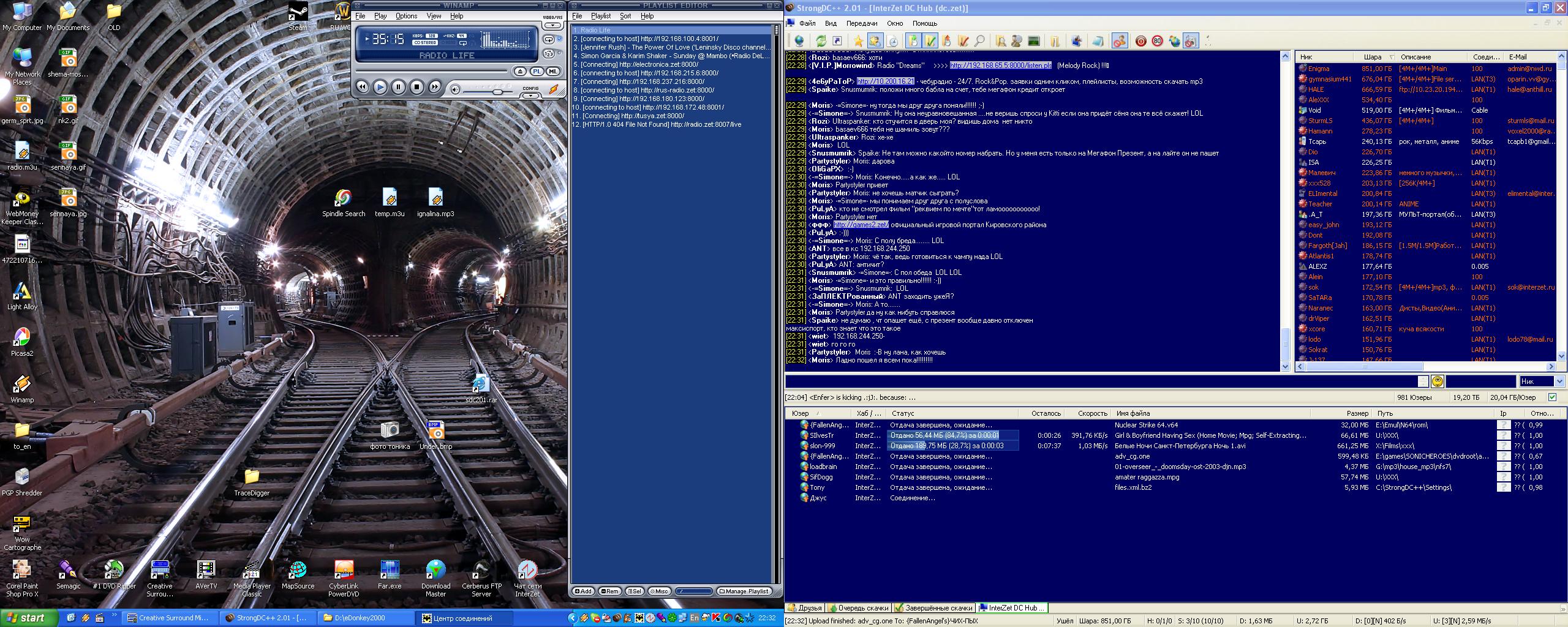Expand the Ник filter dropdown
Viewport: 1568px width, 627px height.
1559,381
